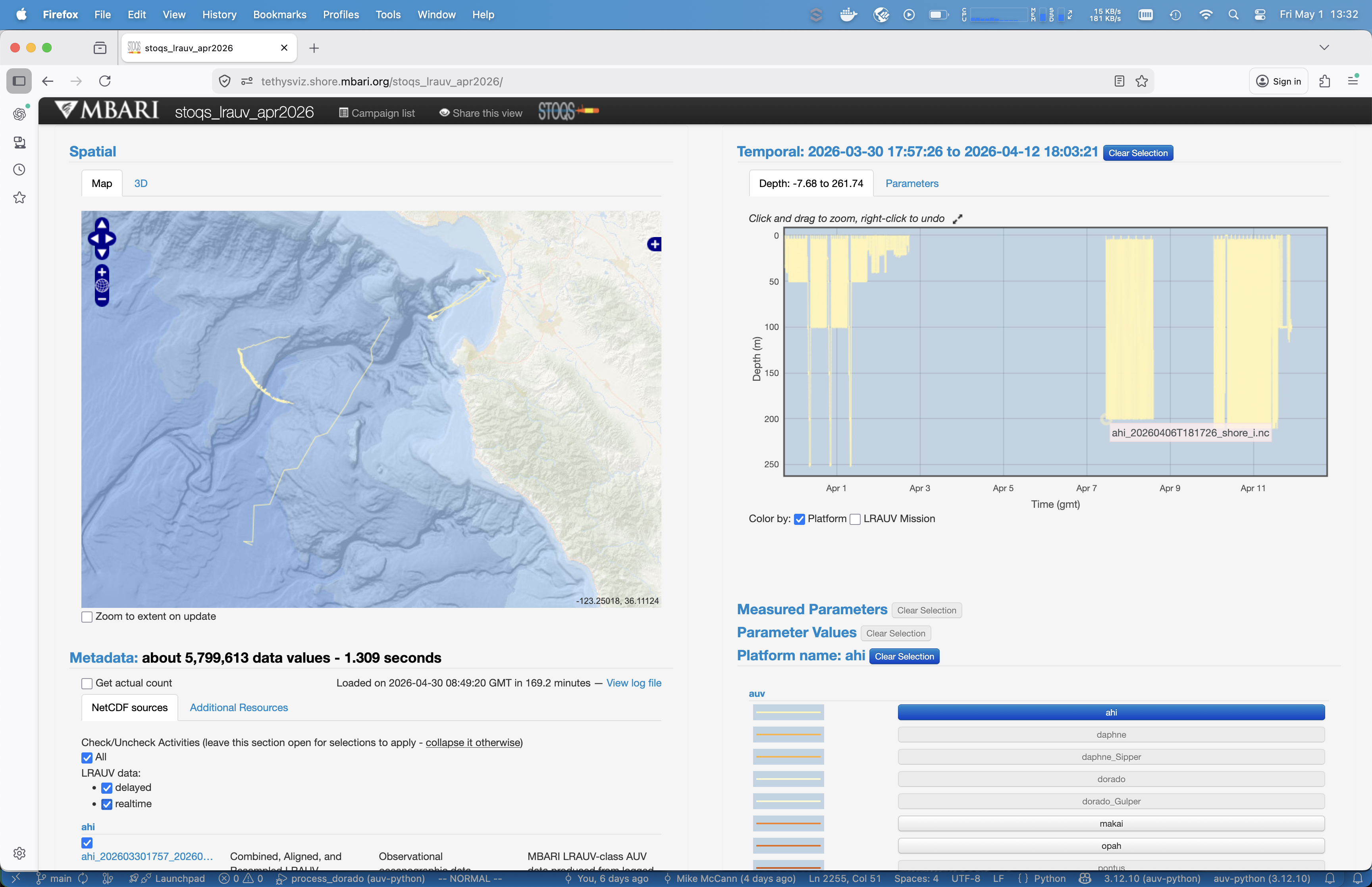Open the Bookmarks menu in the menu bar

tap(280, 14)
